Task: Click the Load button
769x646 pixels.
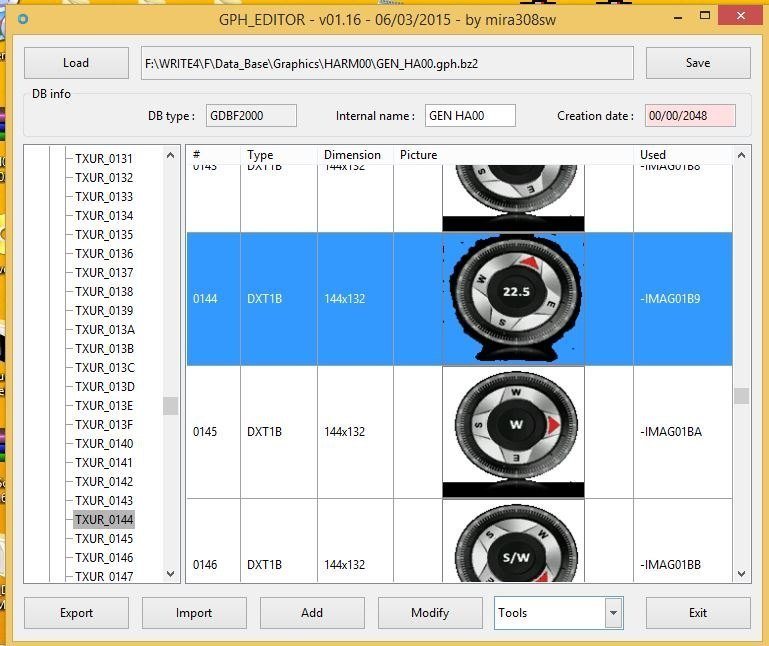Action: [x=76, y=63]
